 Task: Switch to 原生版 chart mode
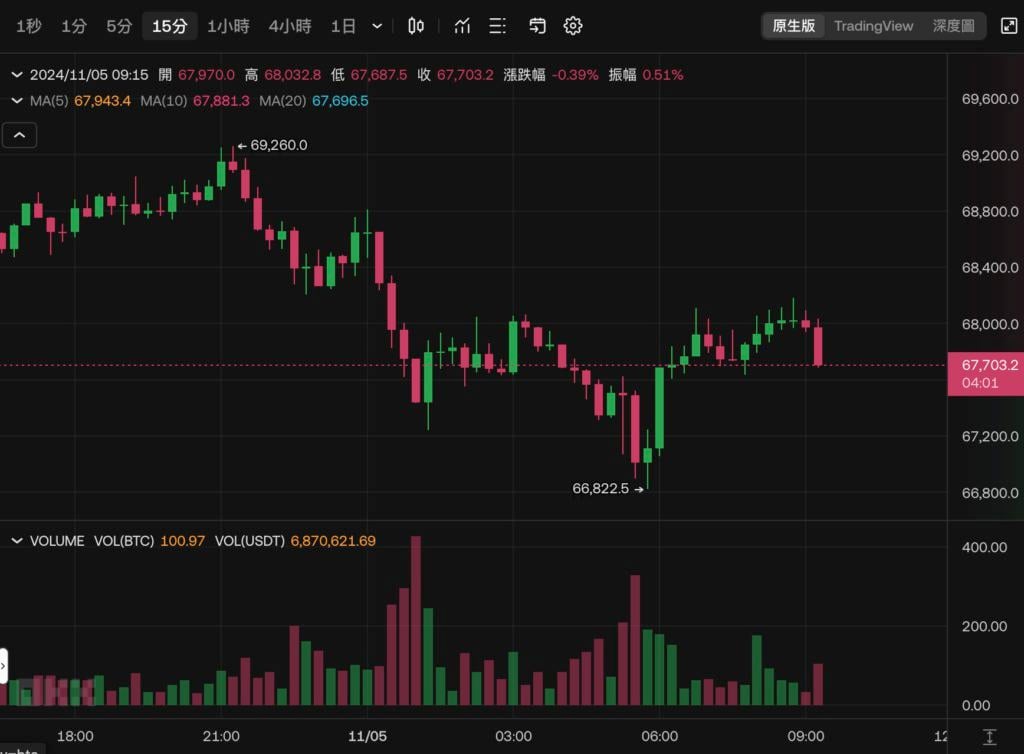coord(794,26)
